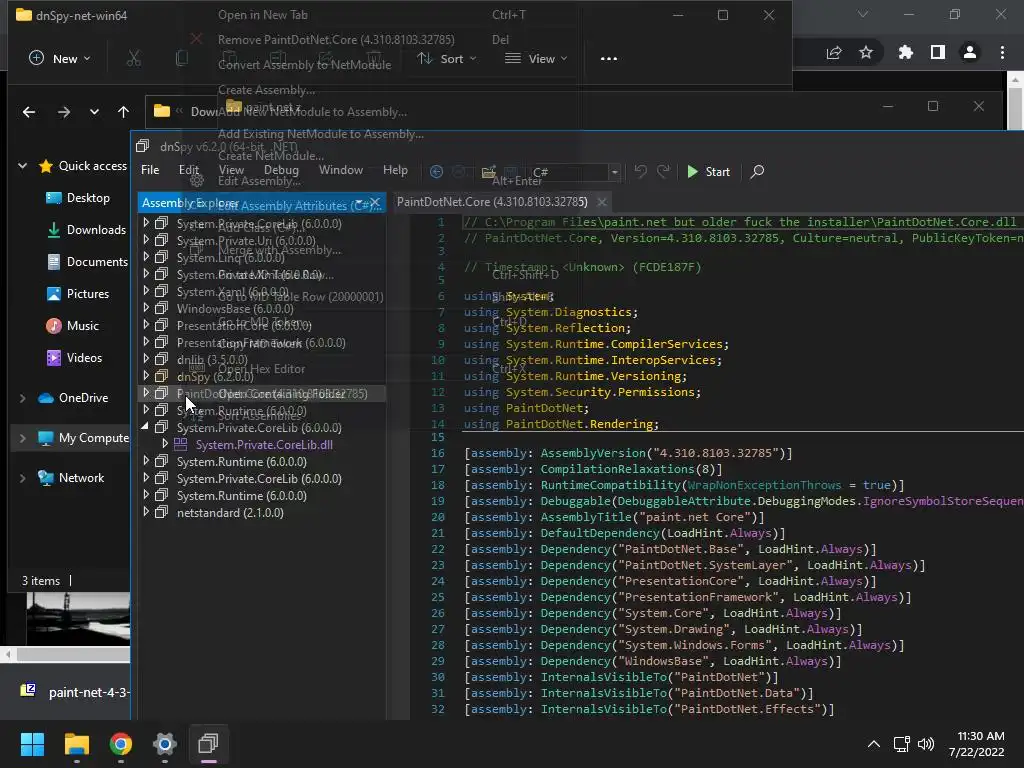Collapse the expanded System.Private.CoreLib assembly node
This screenshot has height=768, width=1024.
(x=145, y=426)
